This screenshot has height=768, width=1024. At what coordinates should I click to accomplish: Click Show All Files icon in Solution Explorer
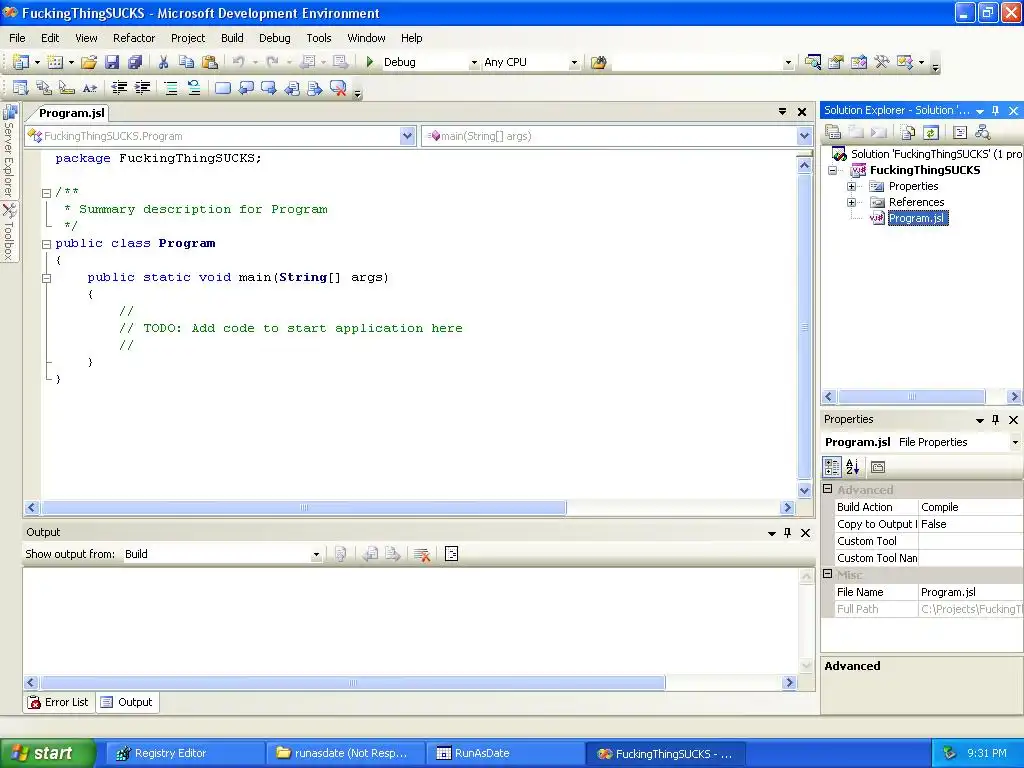(x=908, y=133)
